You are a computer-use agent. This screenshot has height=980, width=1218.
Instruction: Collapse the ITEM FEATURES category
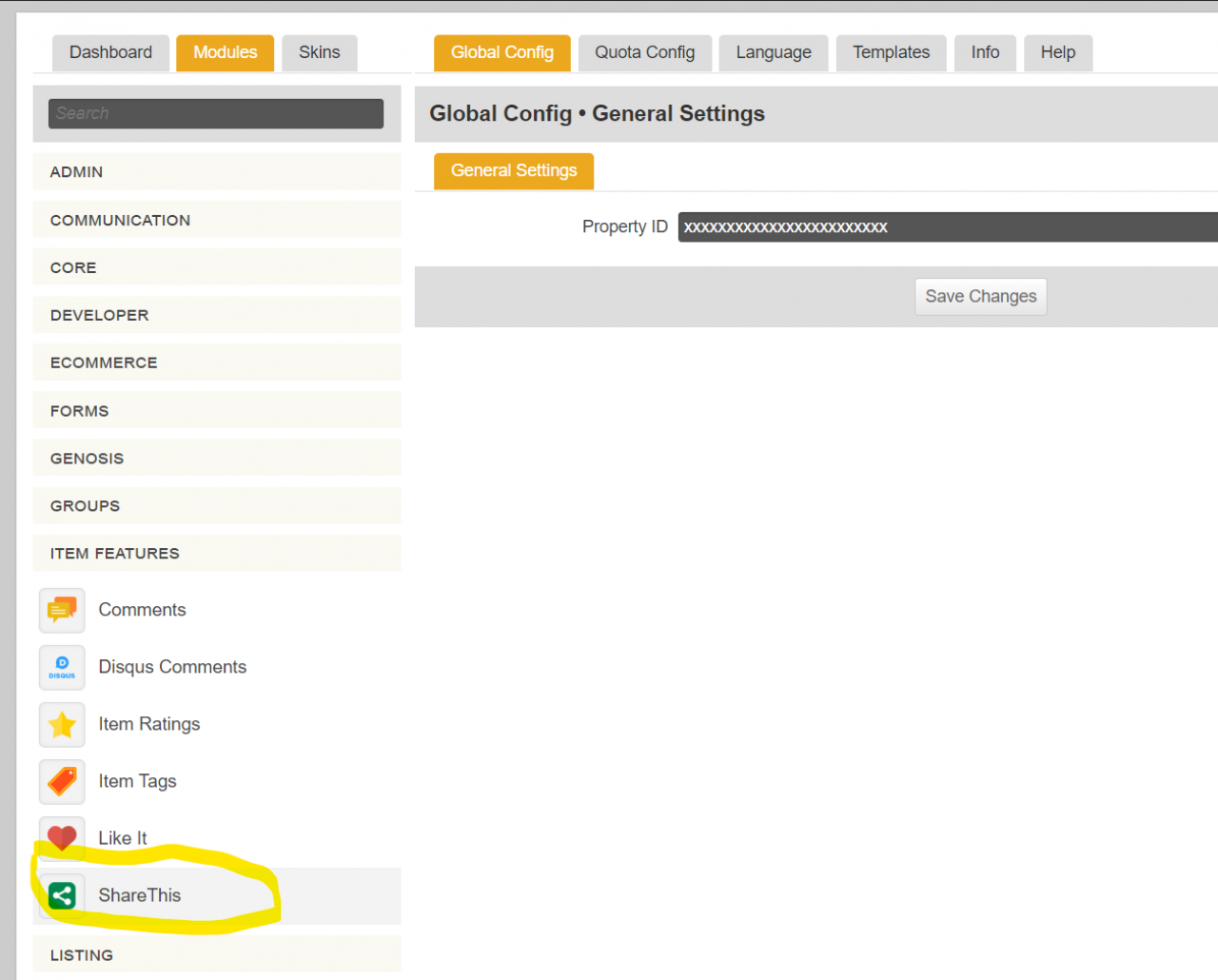point(217,554)
